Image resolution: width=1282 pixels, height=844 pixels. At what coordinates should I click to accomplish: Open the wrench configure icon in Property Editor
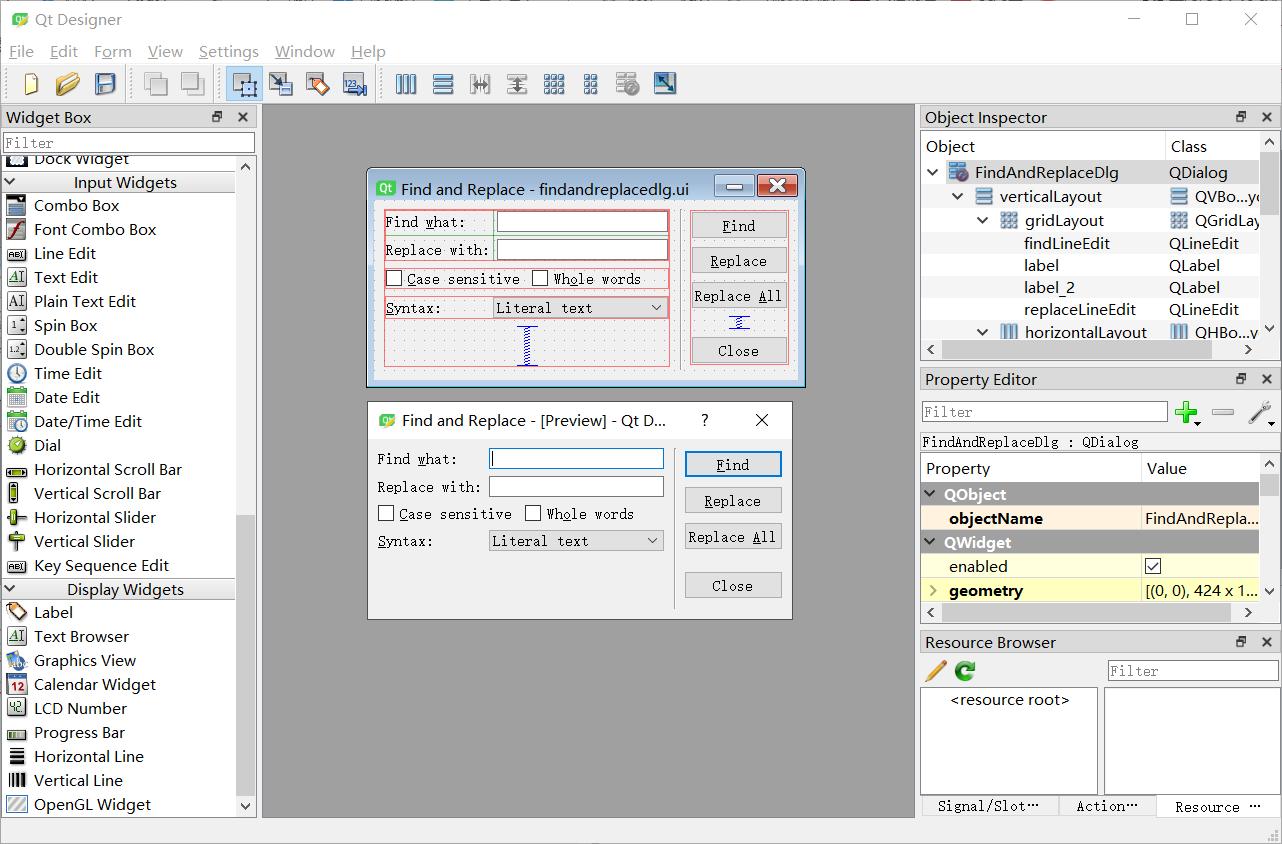point(1260,412)
